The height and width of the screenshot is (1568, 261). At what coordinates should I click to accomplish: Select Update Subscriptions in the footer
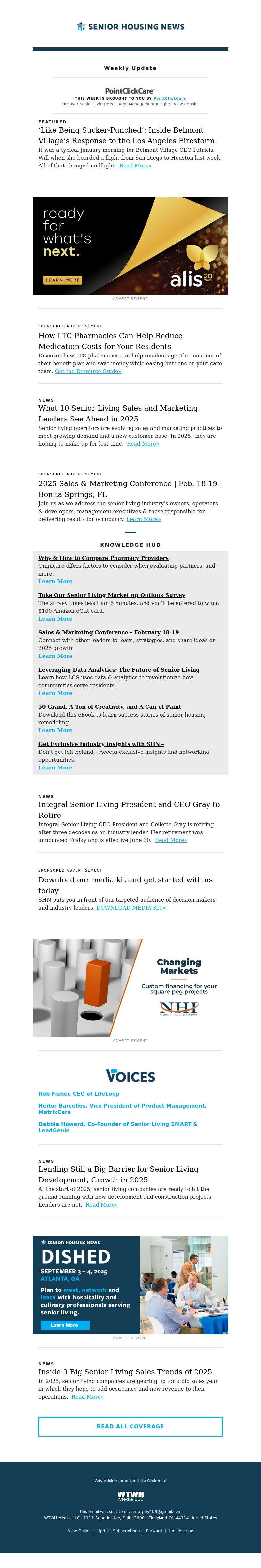coord(118,1531)
